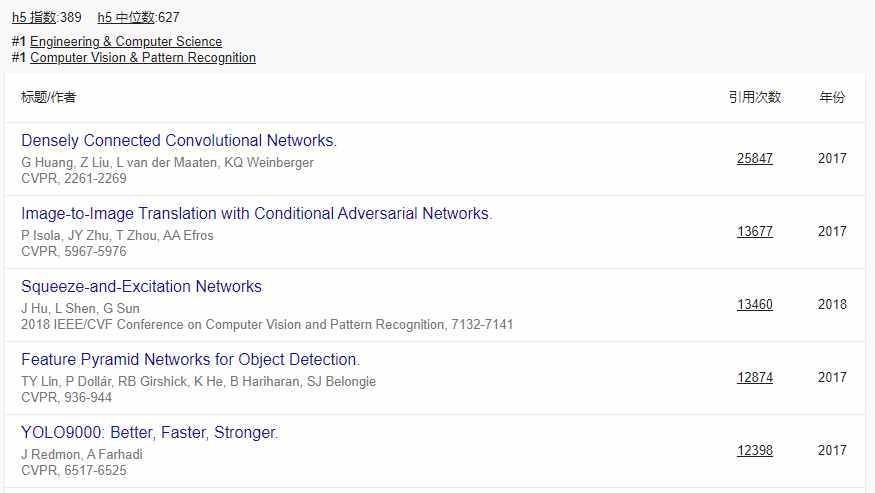The height and width of the screenshot is (493, 875).
Task: Open Image-to-Image Translation paper title
Action: (x=256, y=213)
